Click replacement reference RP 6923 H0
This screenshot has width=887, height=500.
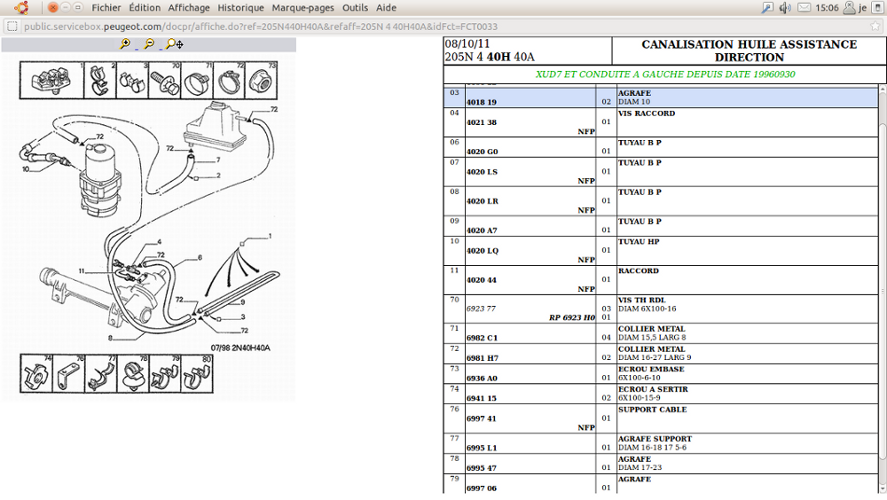pyautogui.click(x=571, y=317)
